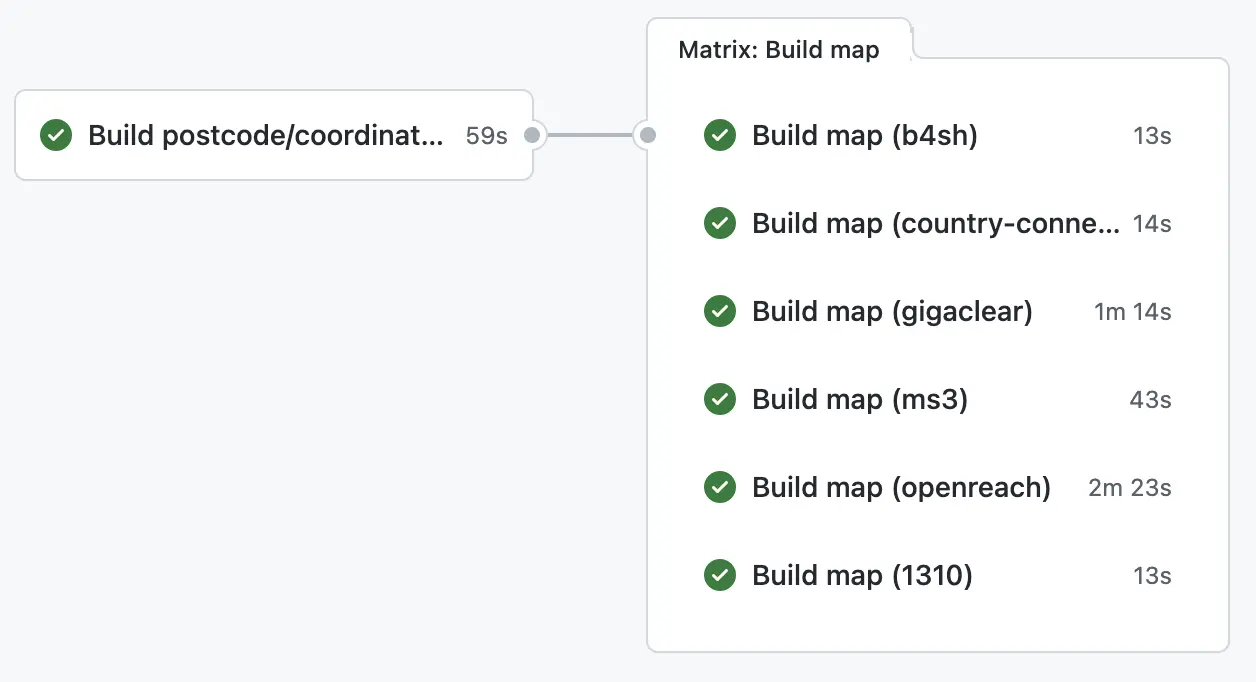Click the 59s duration on the postcode job
The width and height of the screenshot is (1256, 682).
486,136
